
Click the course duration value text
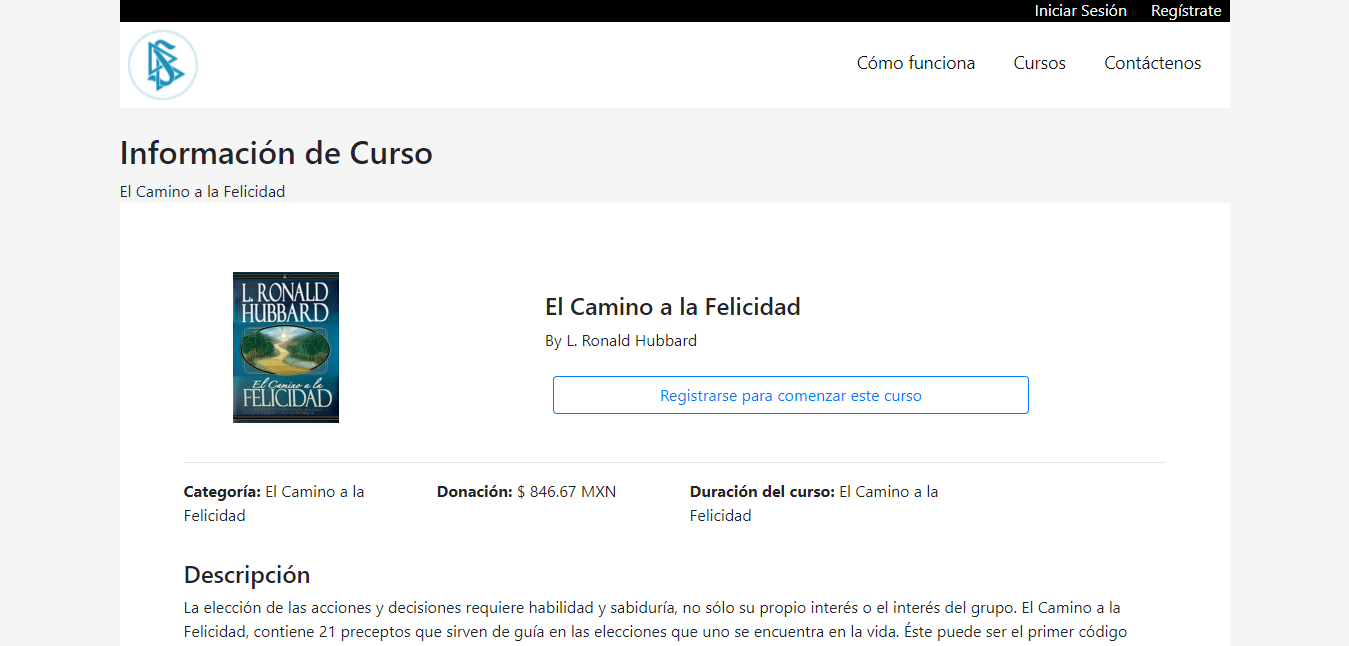(x=888, y=492)
